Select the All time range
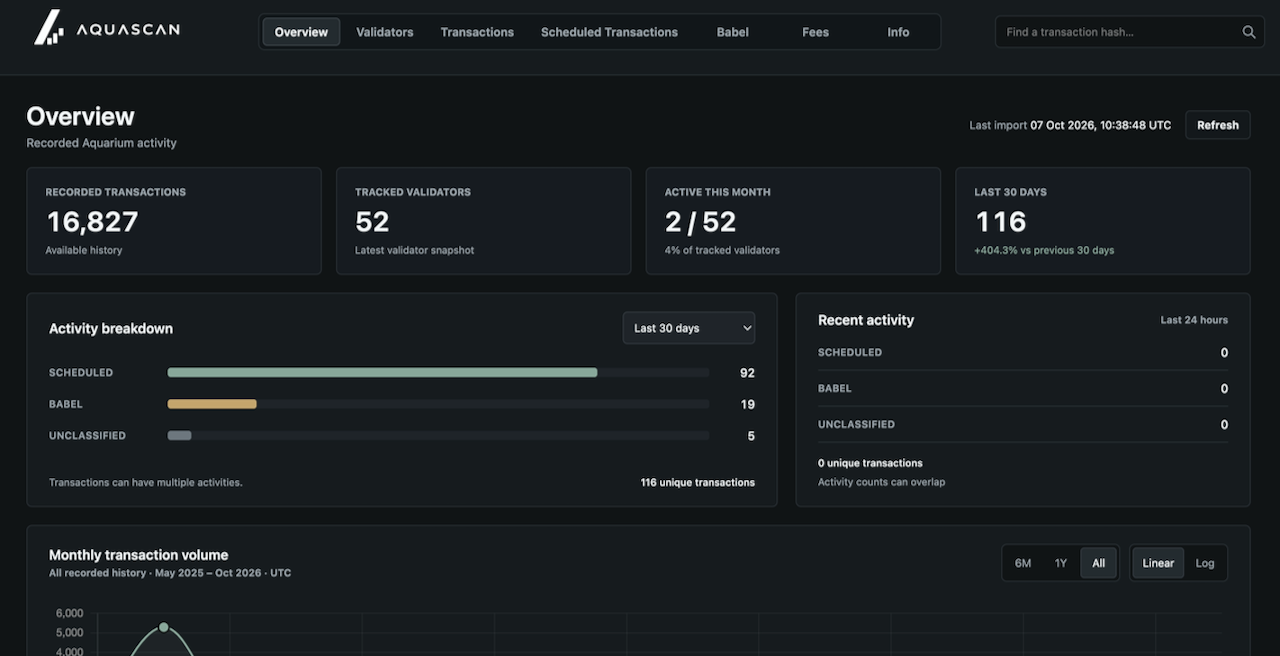 [1099, 563]
